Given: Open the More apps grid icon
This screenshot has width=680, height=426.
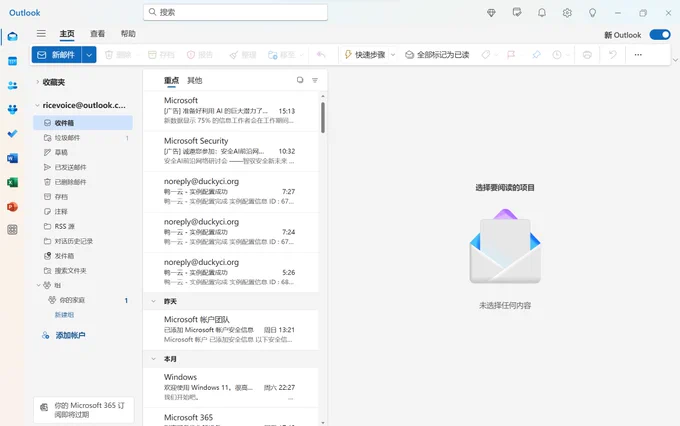Looking at the screenshot, I should point(13,230).
